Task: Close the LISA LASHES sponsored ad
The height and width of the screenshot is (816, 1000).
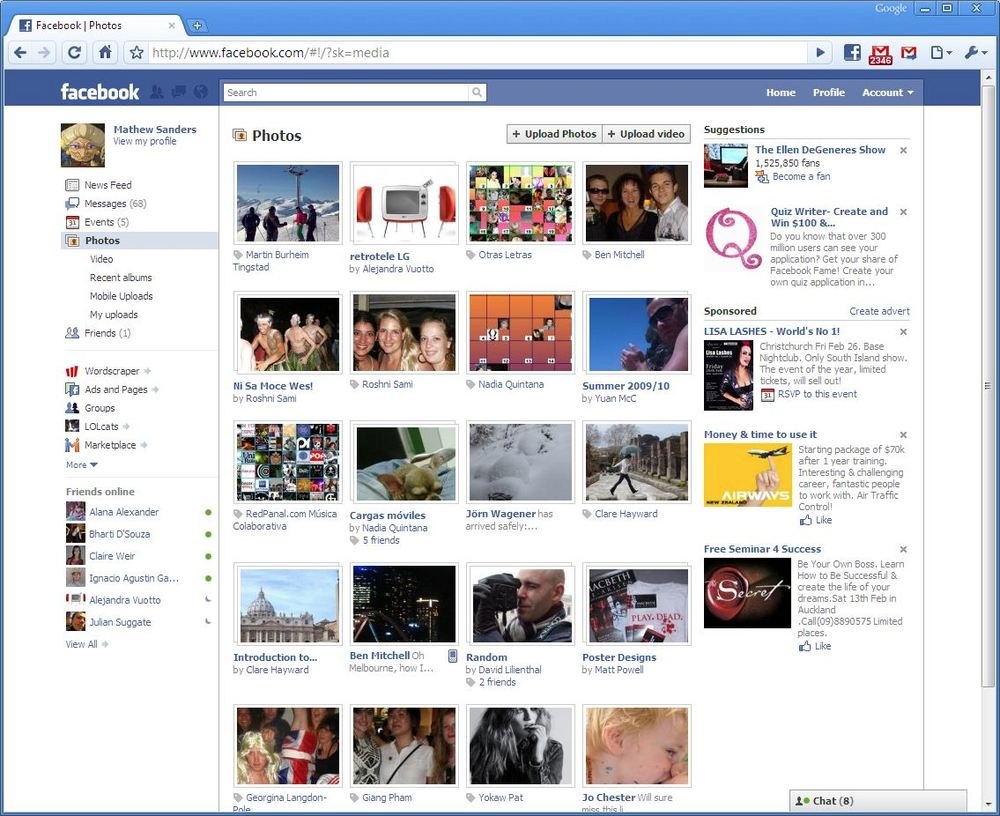Action: (903, 332)
